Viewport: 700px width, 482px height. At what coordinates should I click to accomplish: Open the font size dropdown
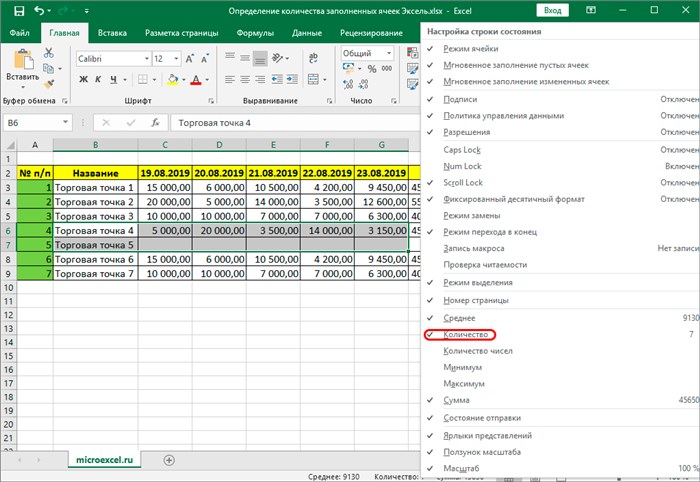[x=176, y=59]
